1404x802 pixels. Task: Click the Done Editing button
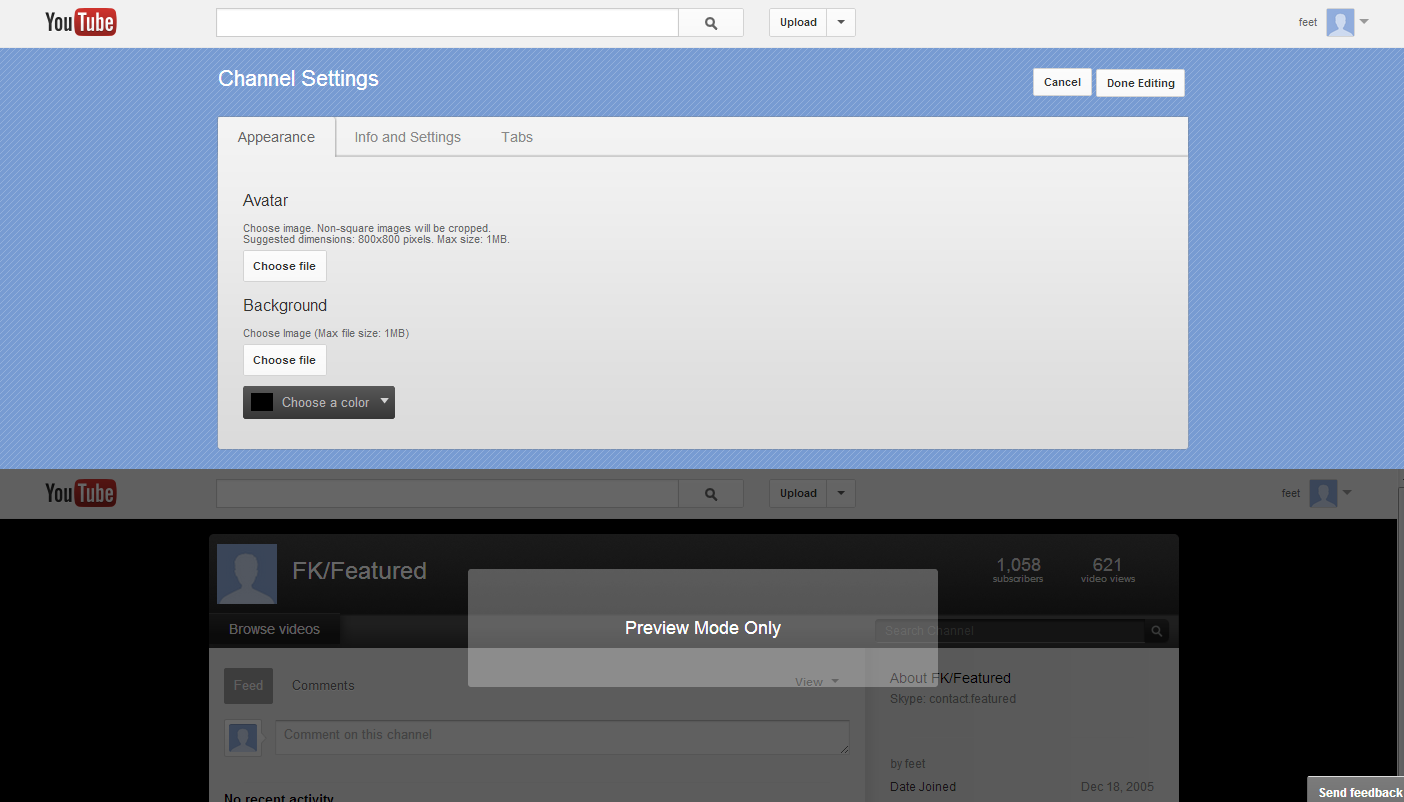[x=1141, y=83]
